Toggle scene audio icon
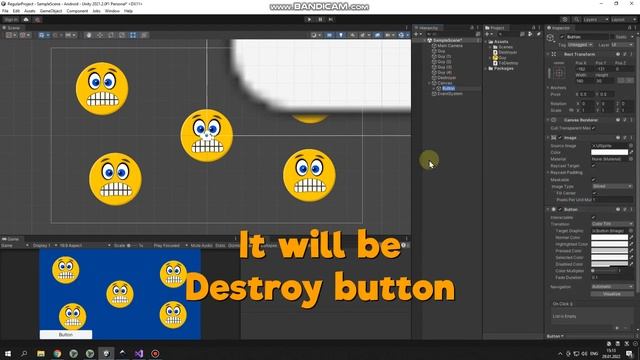 (x=352, y=35)
